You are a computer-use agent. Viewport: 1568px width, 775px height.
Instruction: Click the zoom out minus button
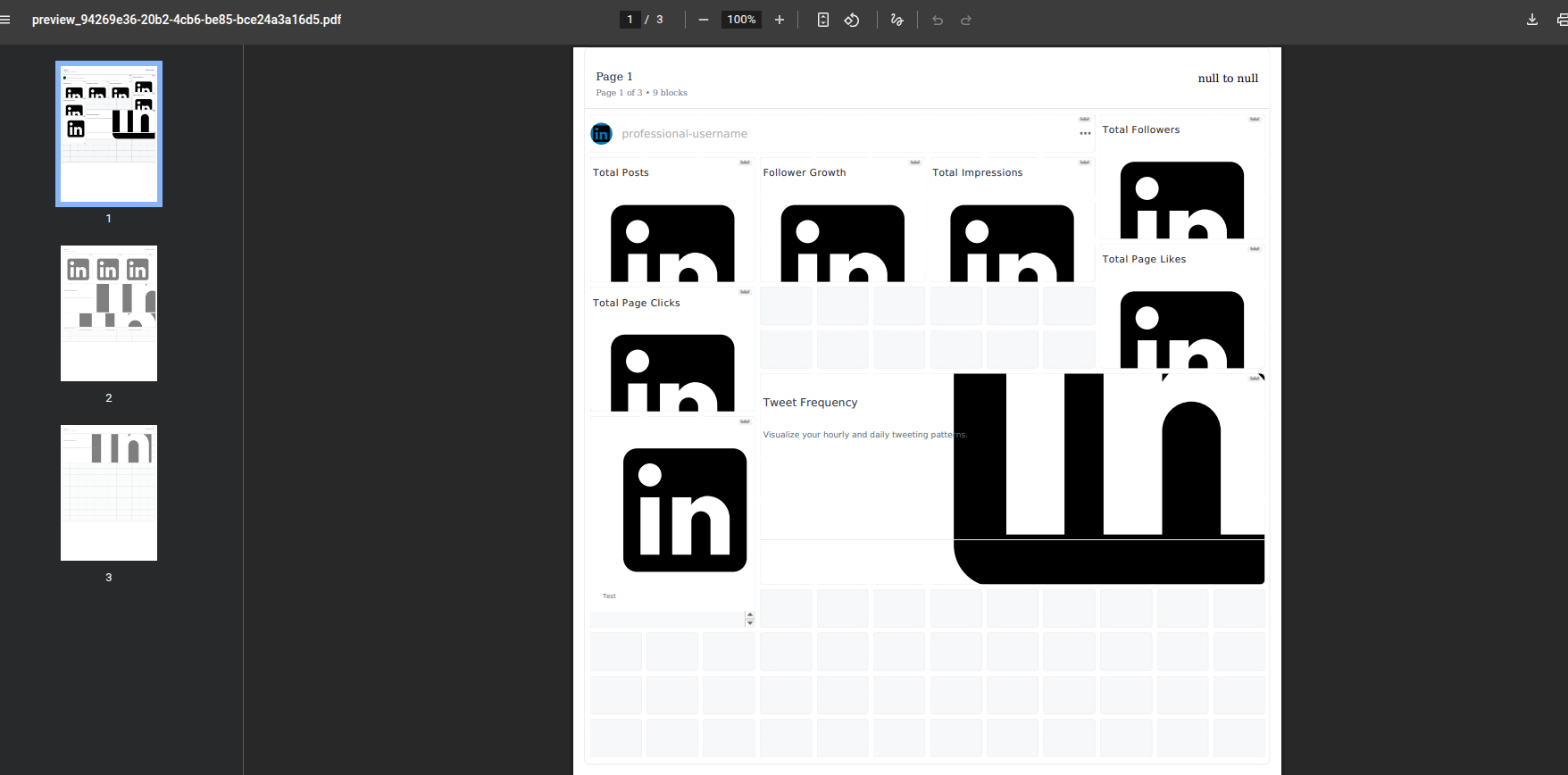(x=704, y=20)
